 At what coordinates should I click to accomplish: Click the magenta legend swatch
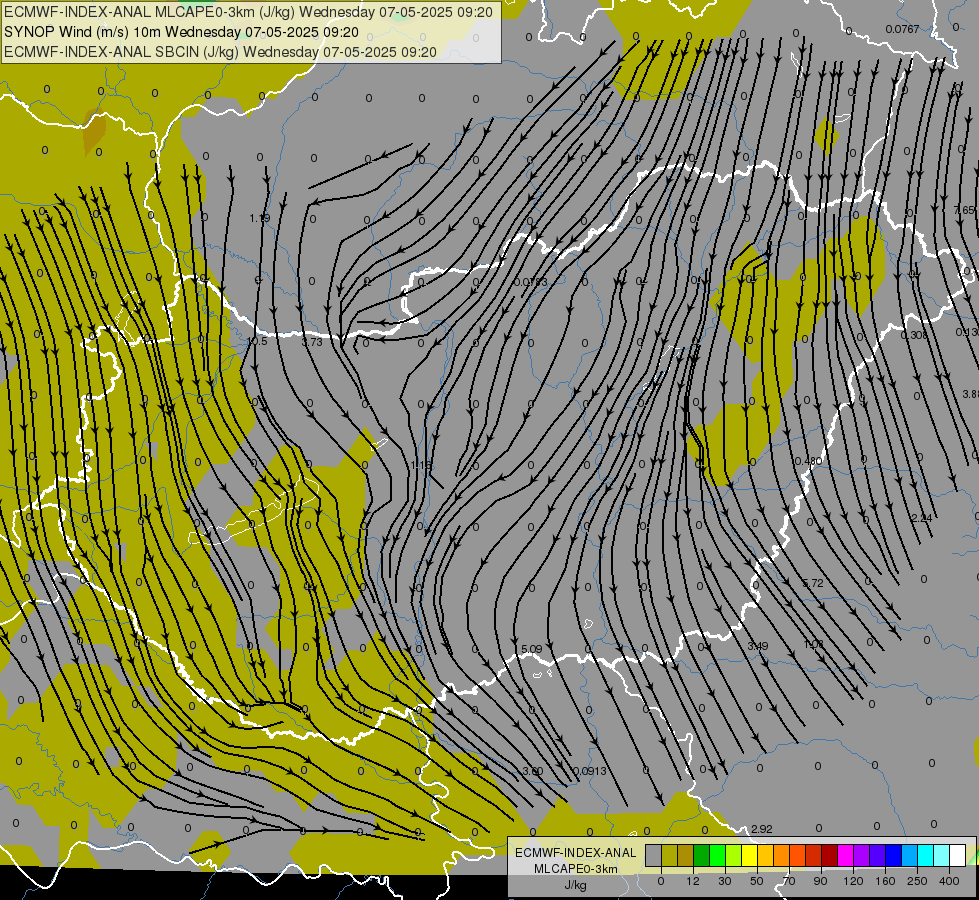point(846,856)
